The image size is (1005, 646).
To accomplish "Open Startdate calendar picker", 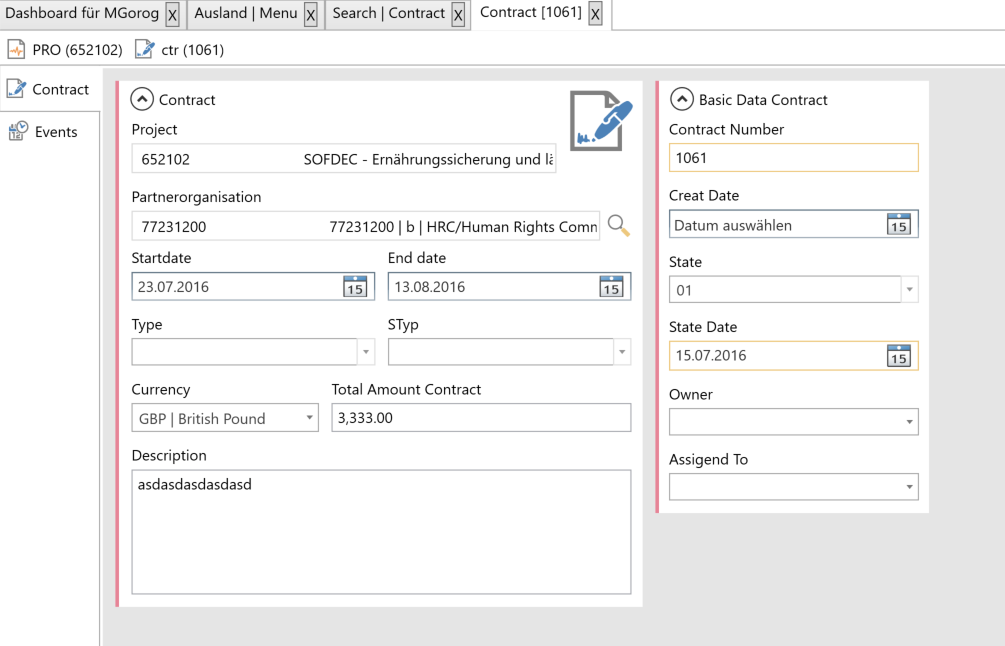I will point(354,287).
